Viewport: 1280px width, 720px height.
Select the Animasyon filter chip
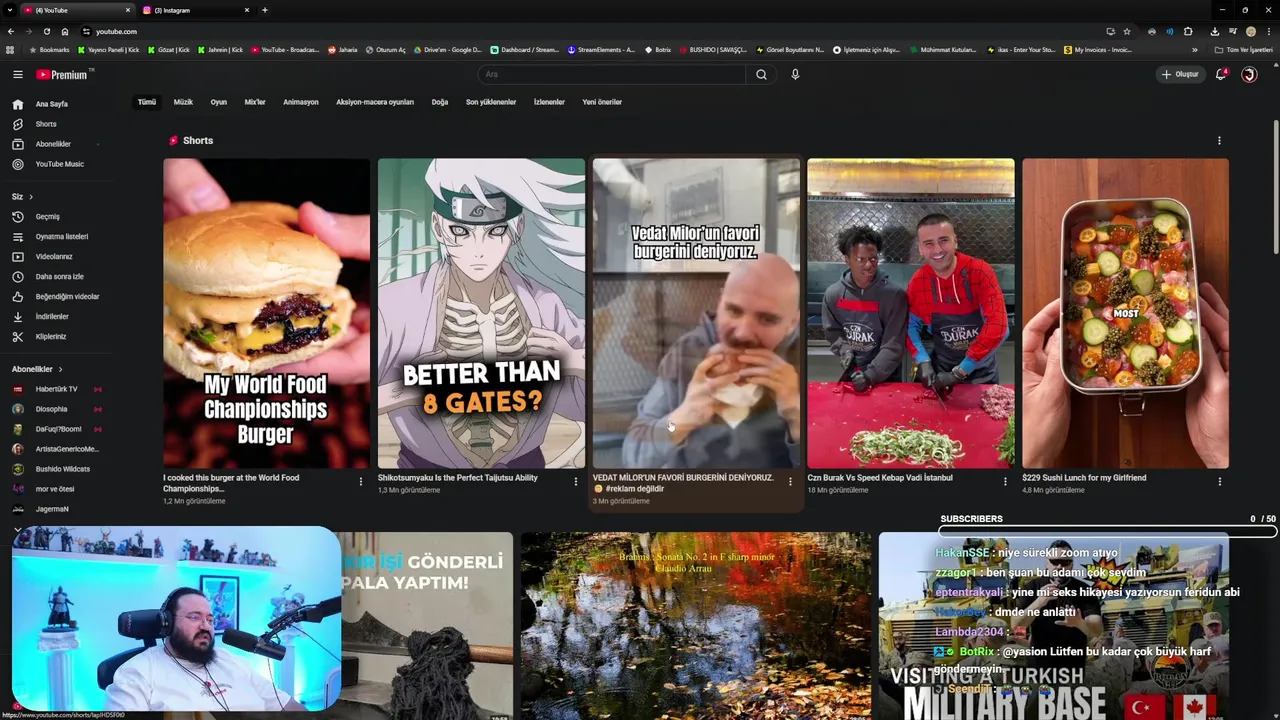point(300,102)
